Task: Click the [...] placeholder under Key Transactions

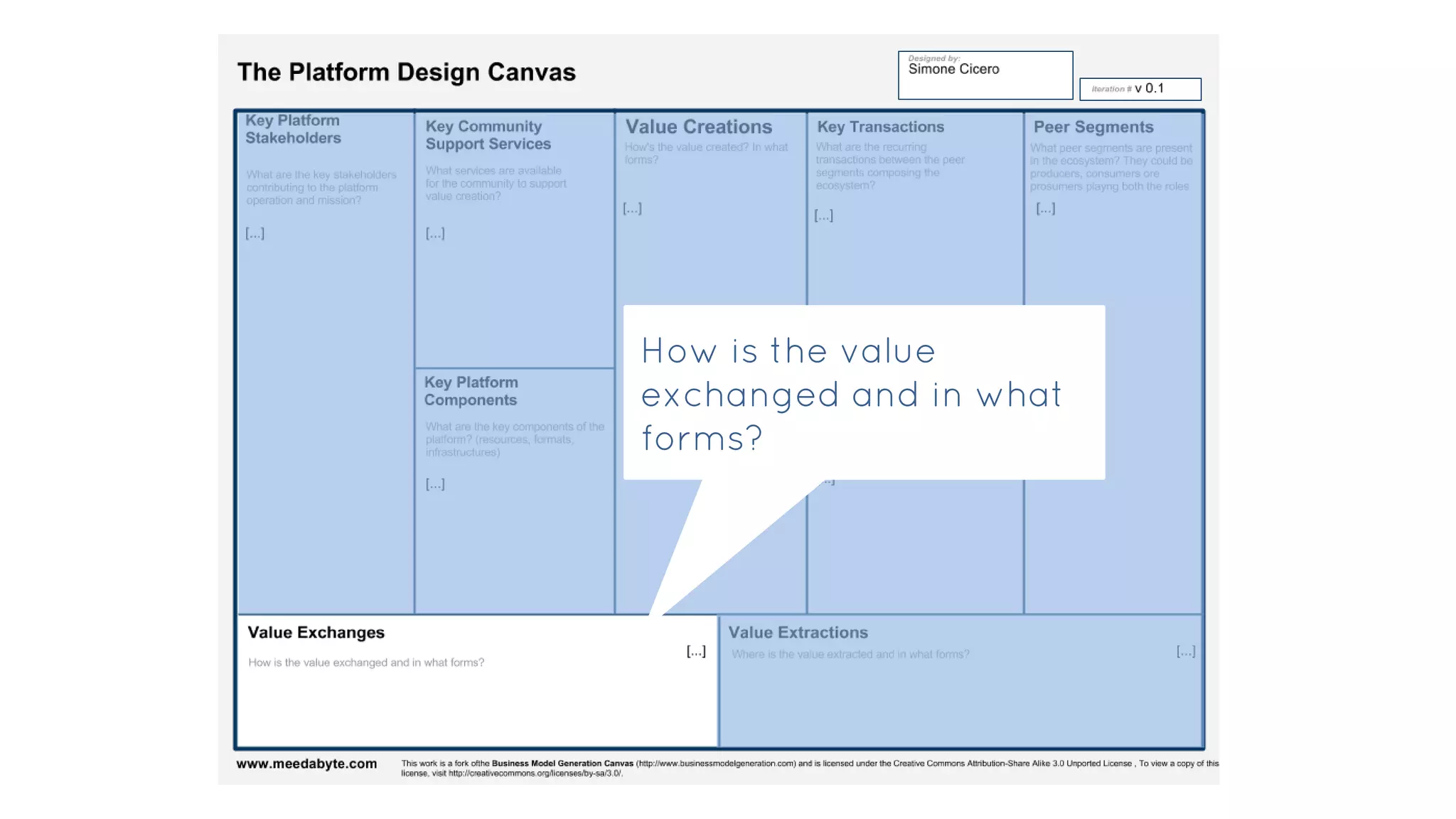Action: coord(823,215)
